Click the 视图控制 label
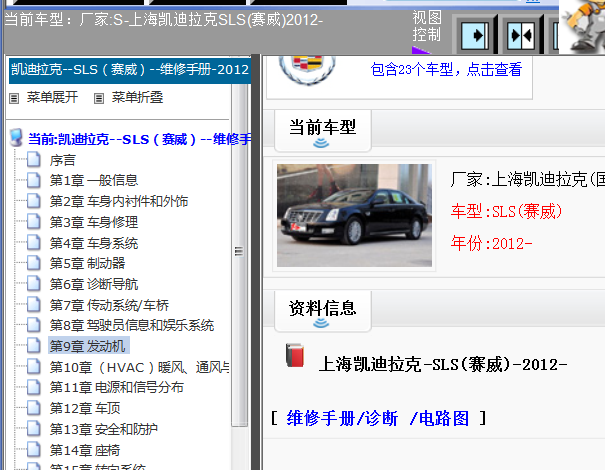This screenshot has width=605, height=470. coord(426,26)
